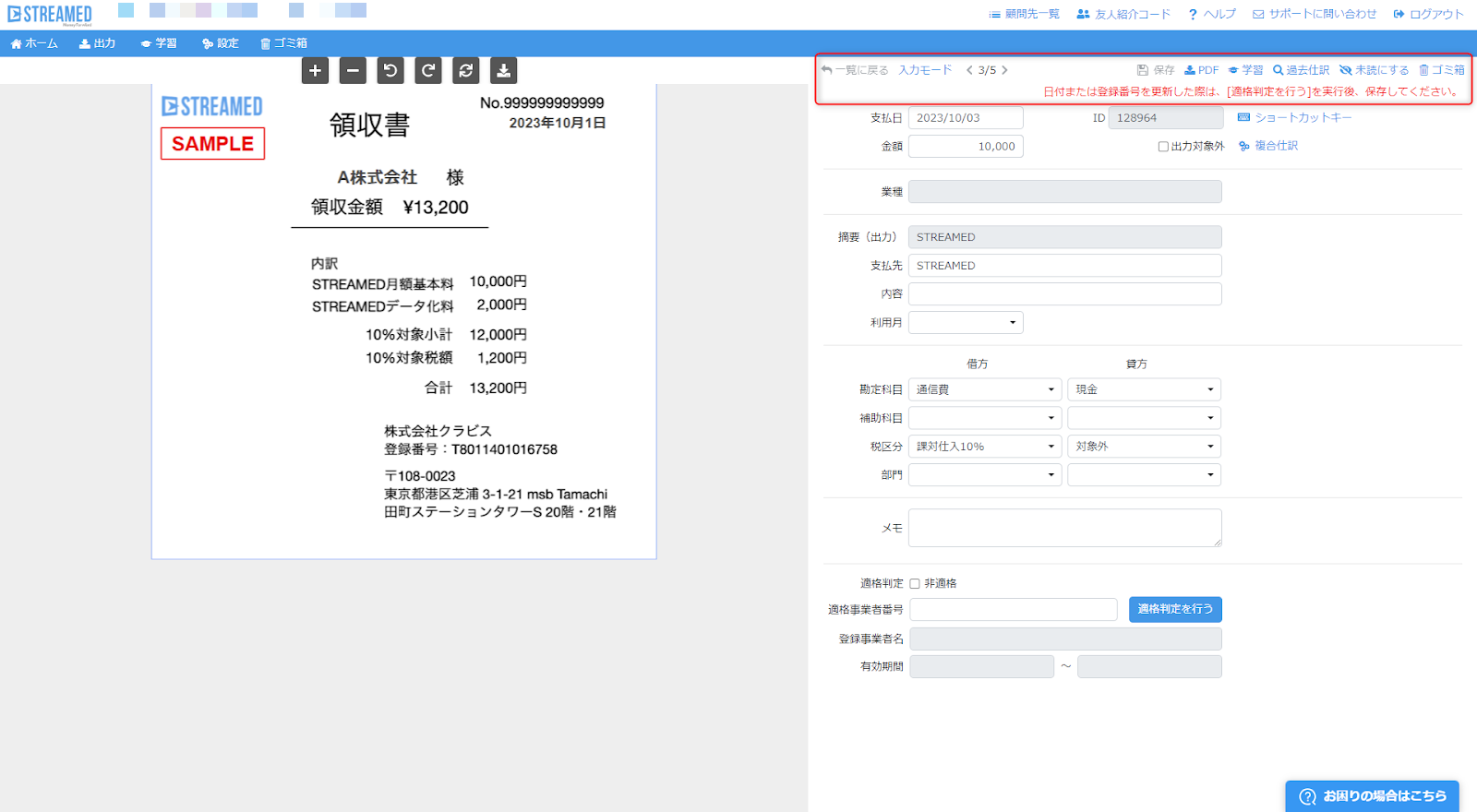This screenshot has width=1477, height=812.
Task: Click the receipt document image
Action: 403,321
